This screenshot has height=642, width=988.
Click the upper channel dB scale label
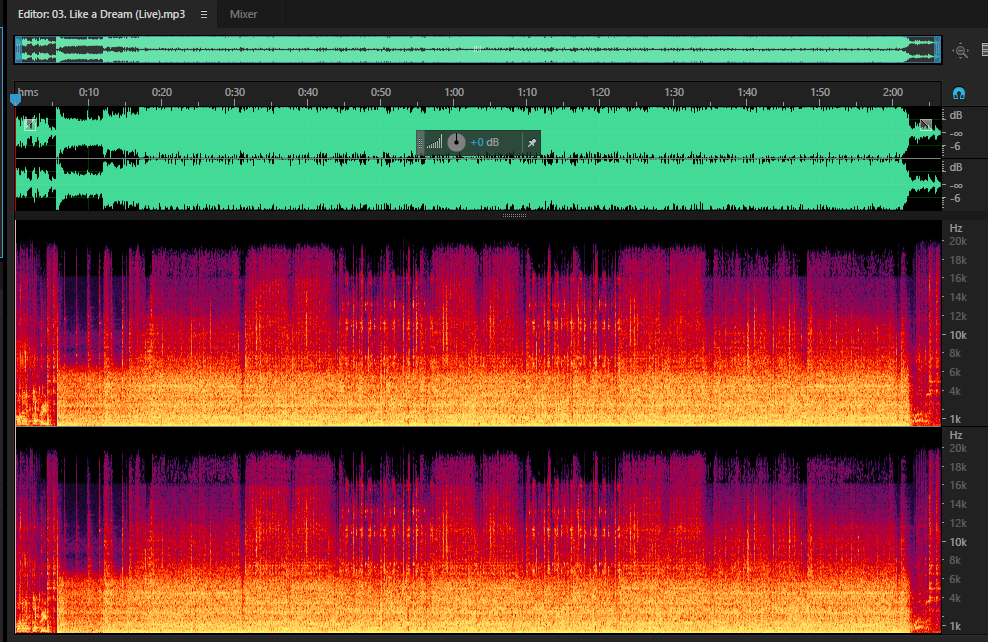(x=956, y=115)
